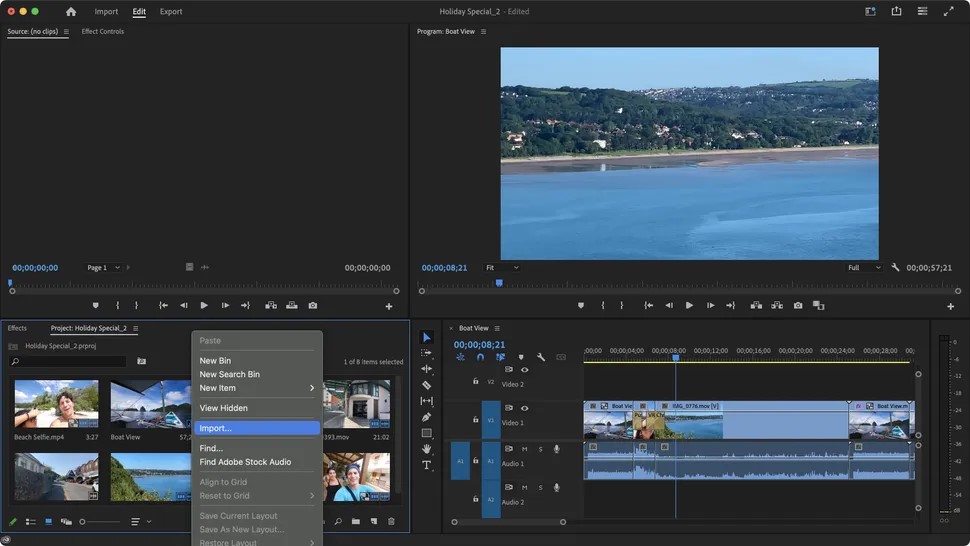Switch to the Effects panel tab

tap(17, 328)
